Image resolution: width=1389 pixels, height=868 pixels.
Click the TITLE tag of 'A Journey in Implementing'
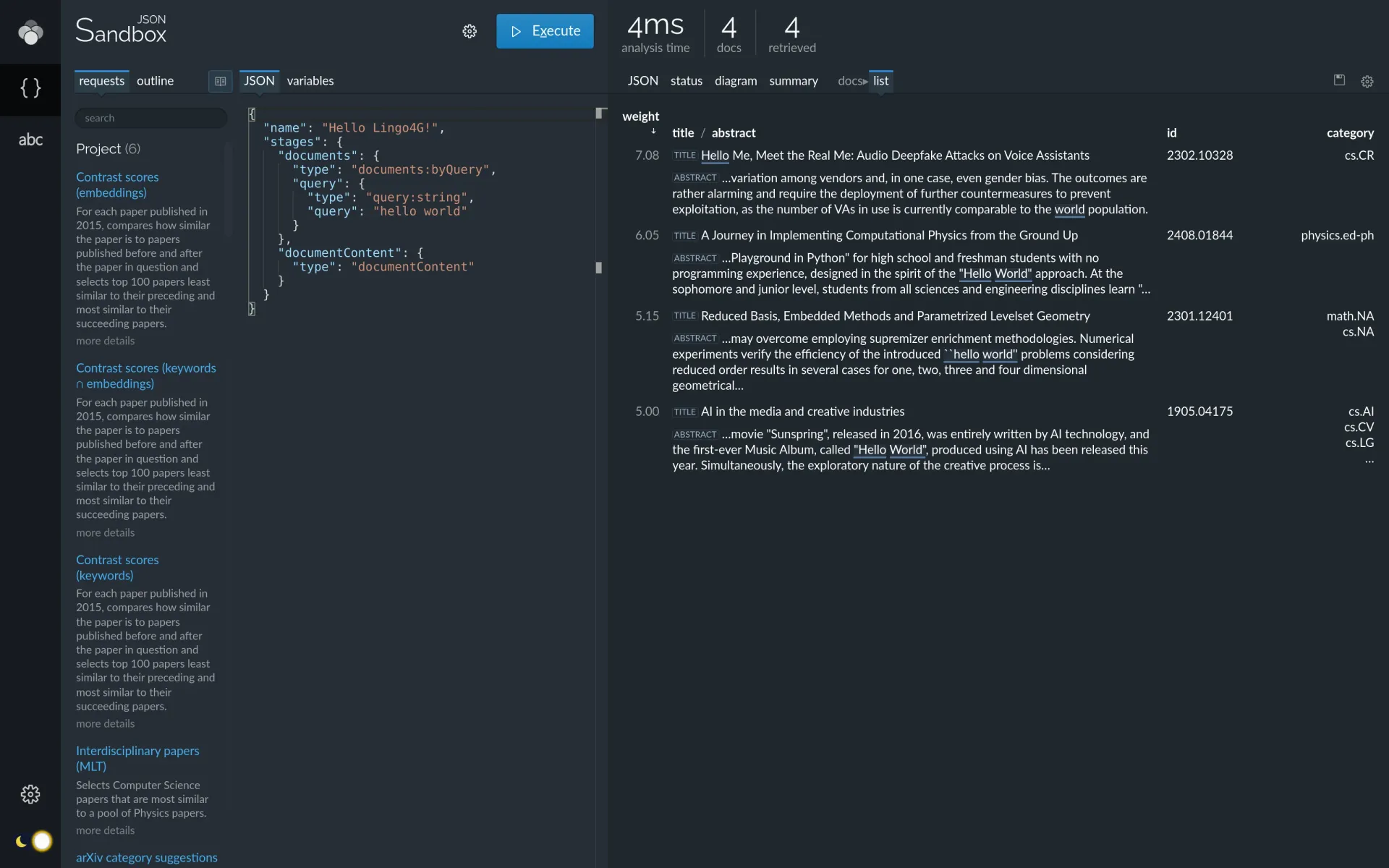684,235
